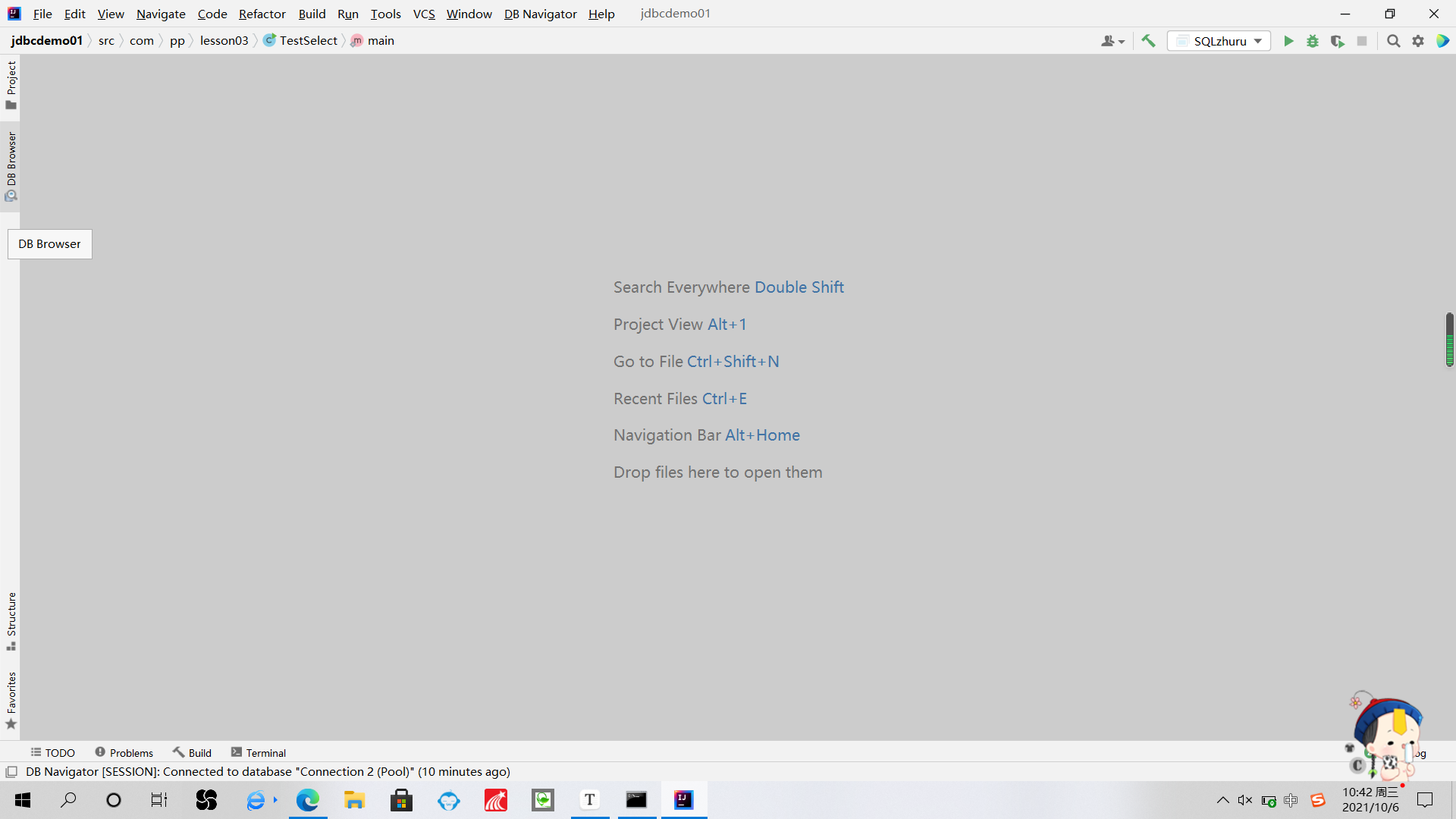Unmute system volume in the tray

click(x=1244, y=800)
